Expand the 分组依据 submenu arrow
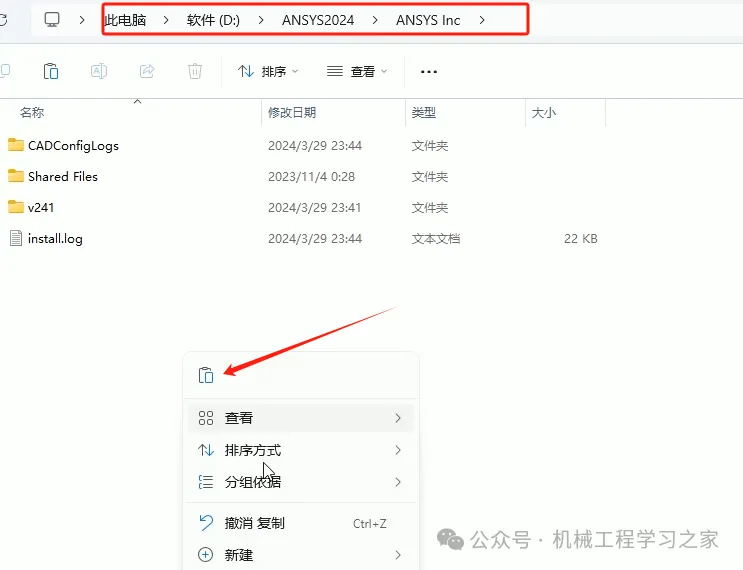 point(398,482)
